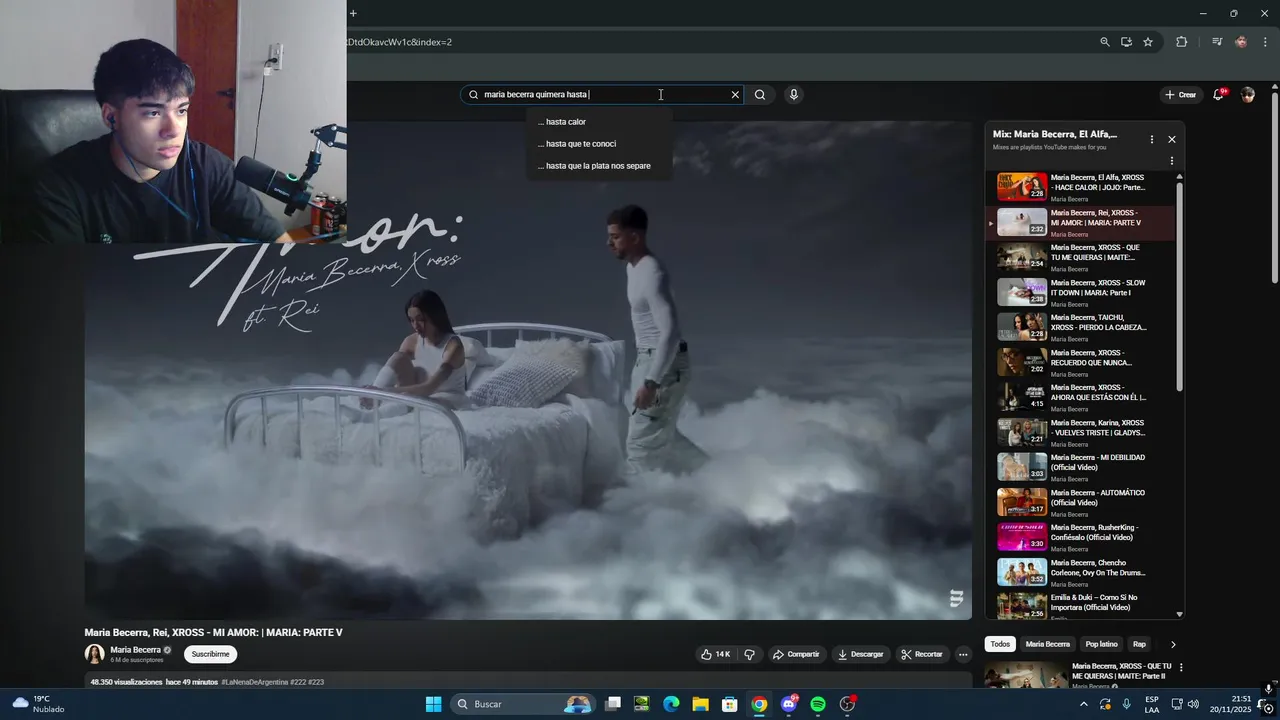Play 'QUE TU ME QUIERAS | MAITE' in Mix
This screenshot has width=1280, height=720.
[x=1080, y=257]
